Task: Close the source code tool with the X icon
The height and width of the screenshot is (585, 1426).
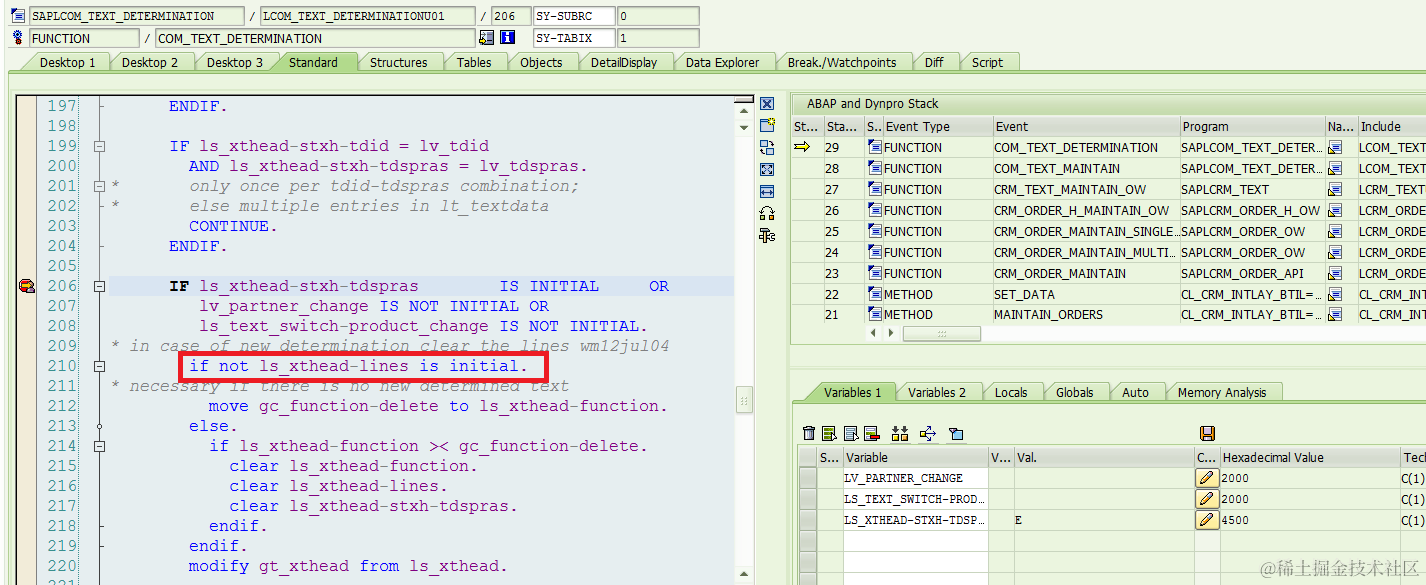Action: (x=767, y=104)
